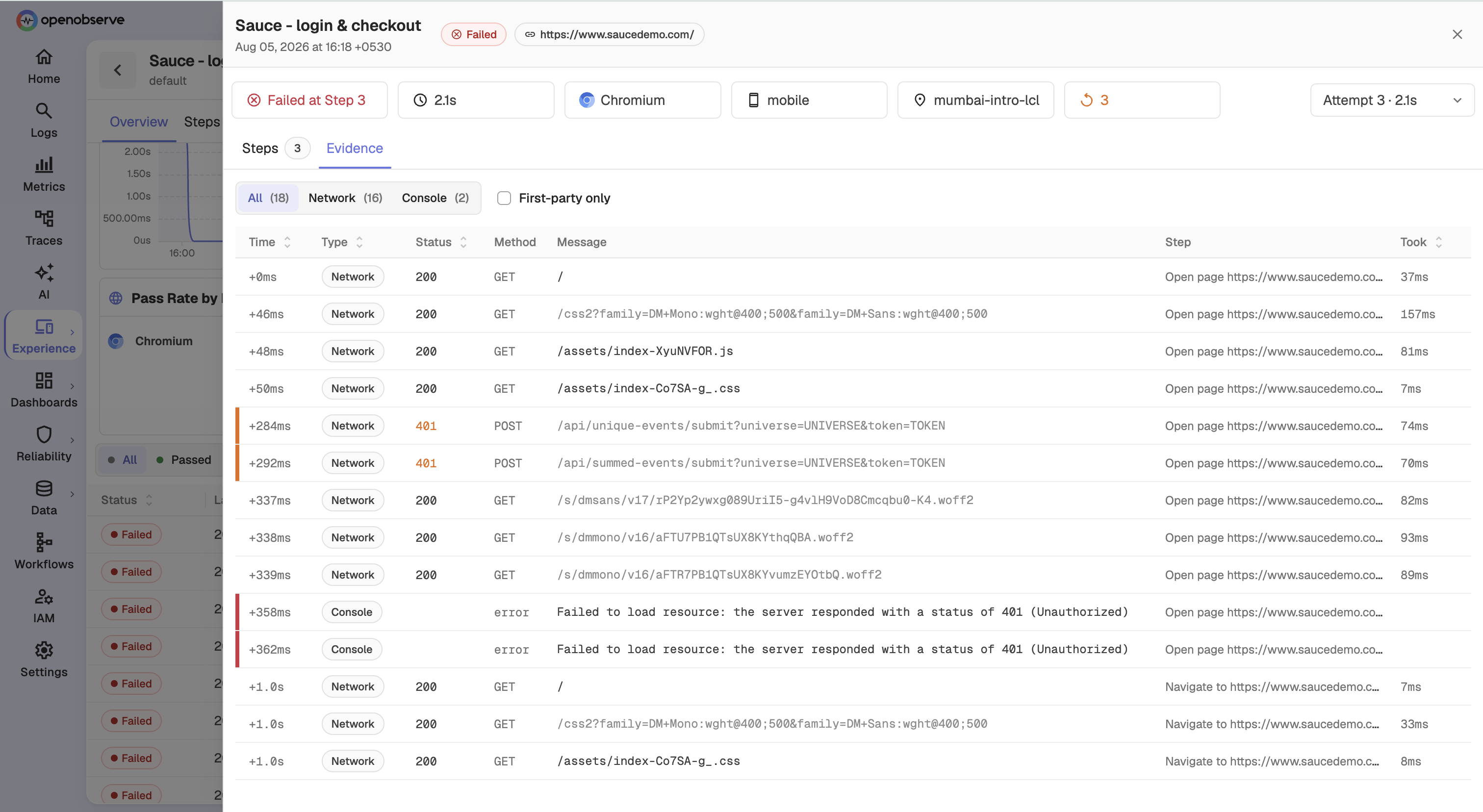This screenshot has height=812, width=1483.
Task: Click the /assets/index-XyuNVFOR.js request
Action: click(x=853, y=351)
